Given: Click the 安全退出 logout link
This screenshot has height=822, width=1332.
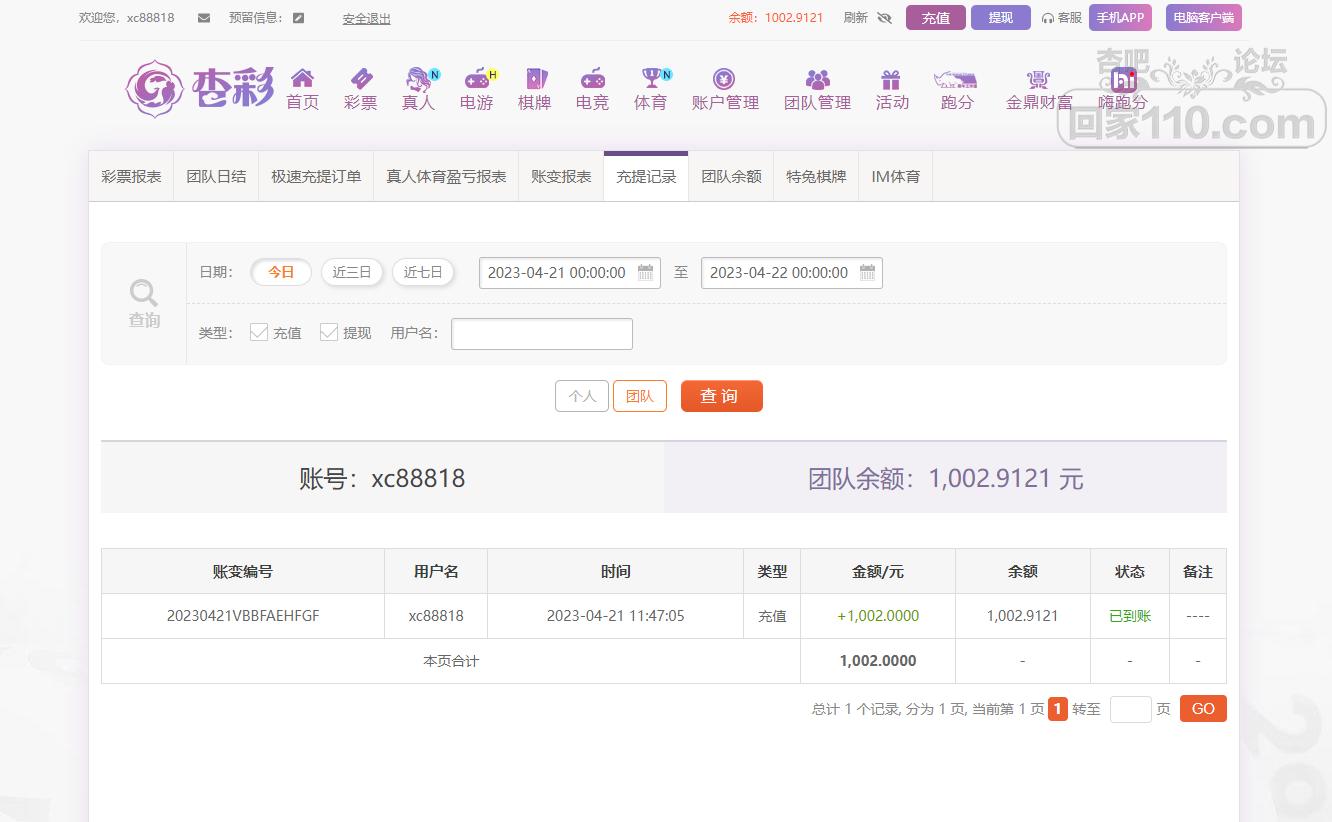Looking at the screenshot, I should (366, 19).
